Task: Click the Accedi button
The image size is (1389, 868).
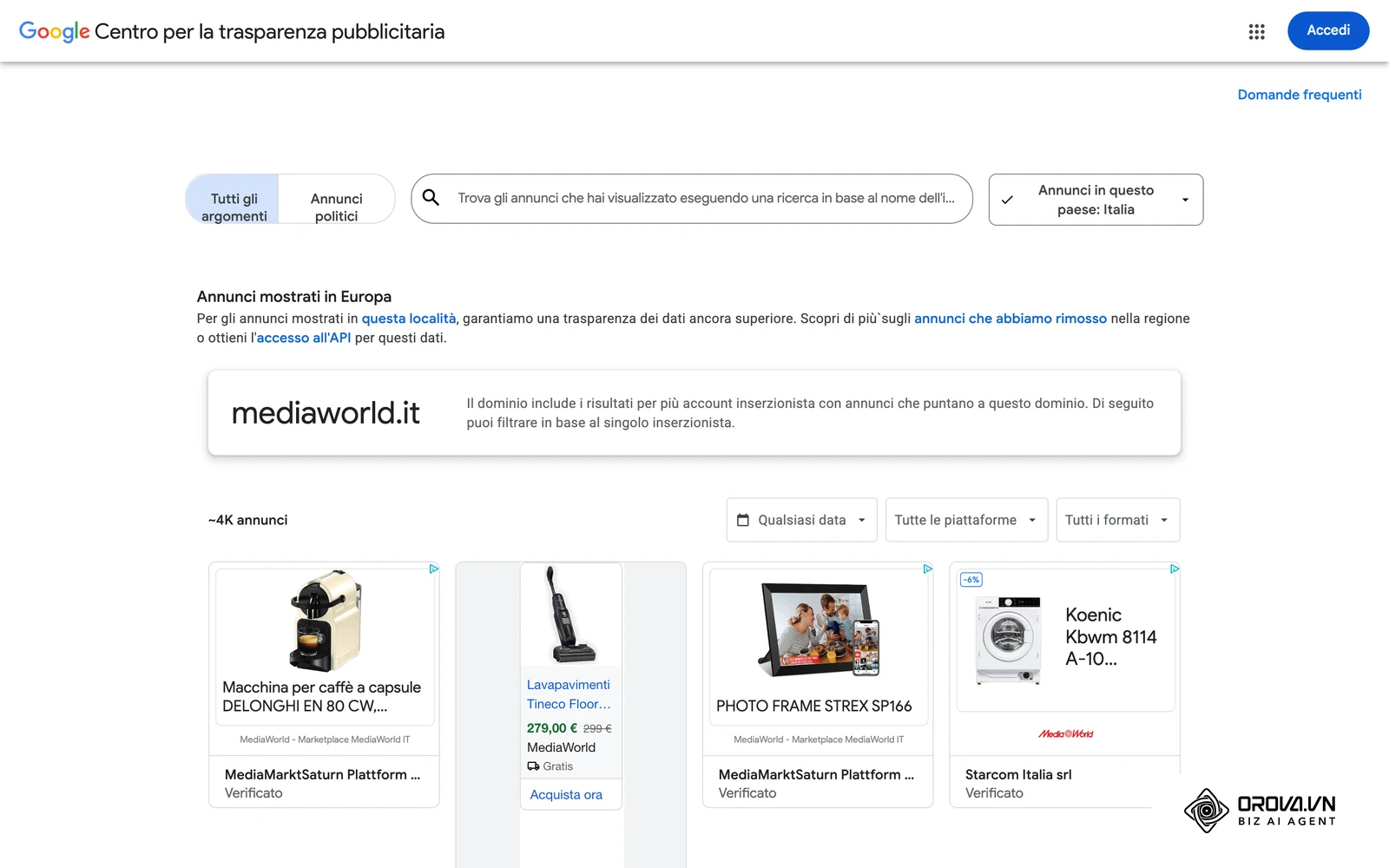Action: pyautogui.click(x=1328, y=30)
